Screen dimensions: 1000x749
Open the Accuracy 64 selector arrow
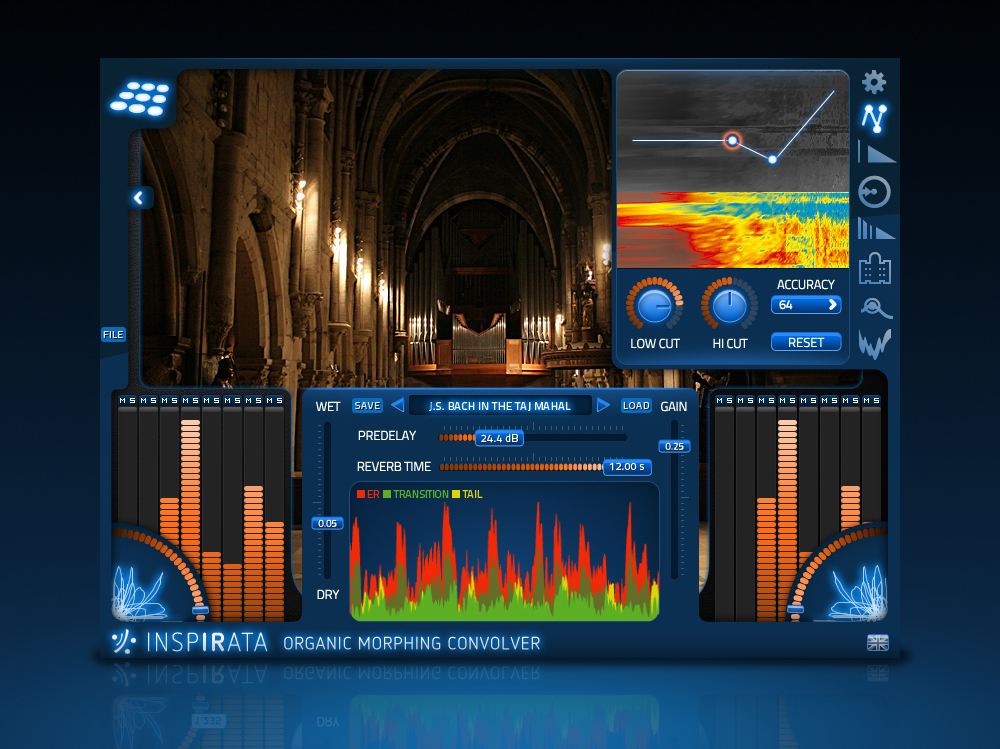pyautogui.click(x=832, y=305)
